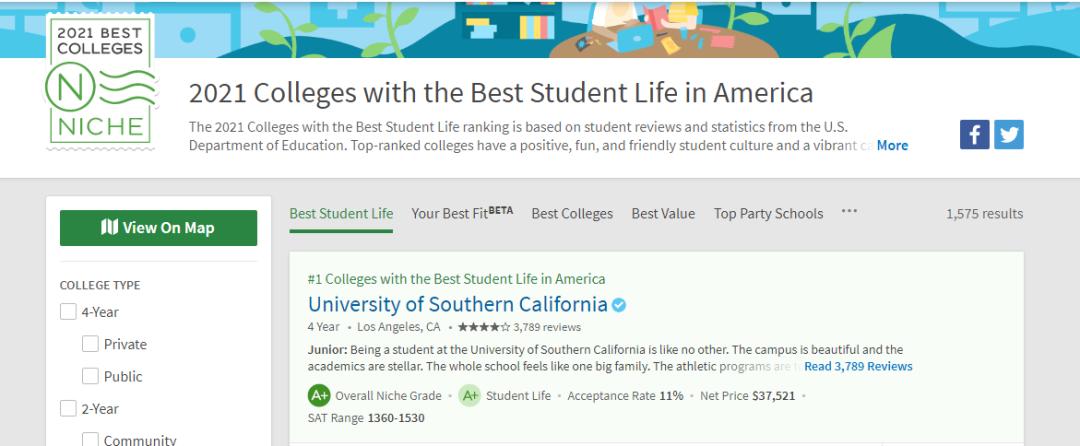Open the Top Party Schools tab
The width and height of the screenshot is (1080, 446).
click(768, 213)
